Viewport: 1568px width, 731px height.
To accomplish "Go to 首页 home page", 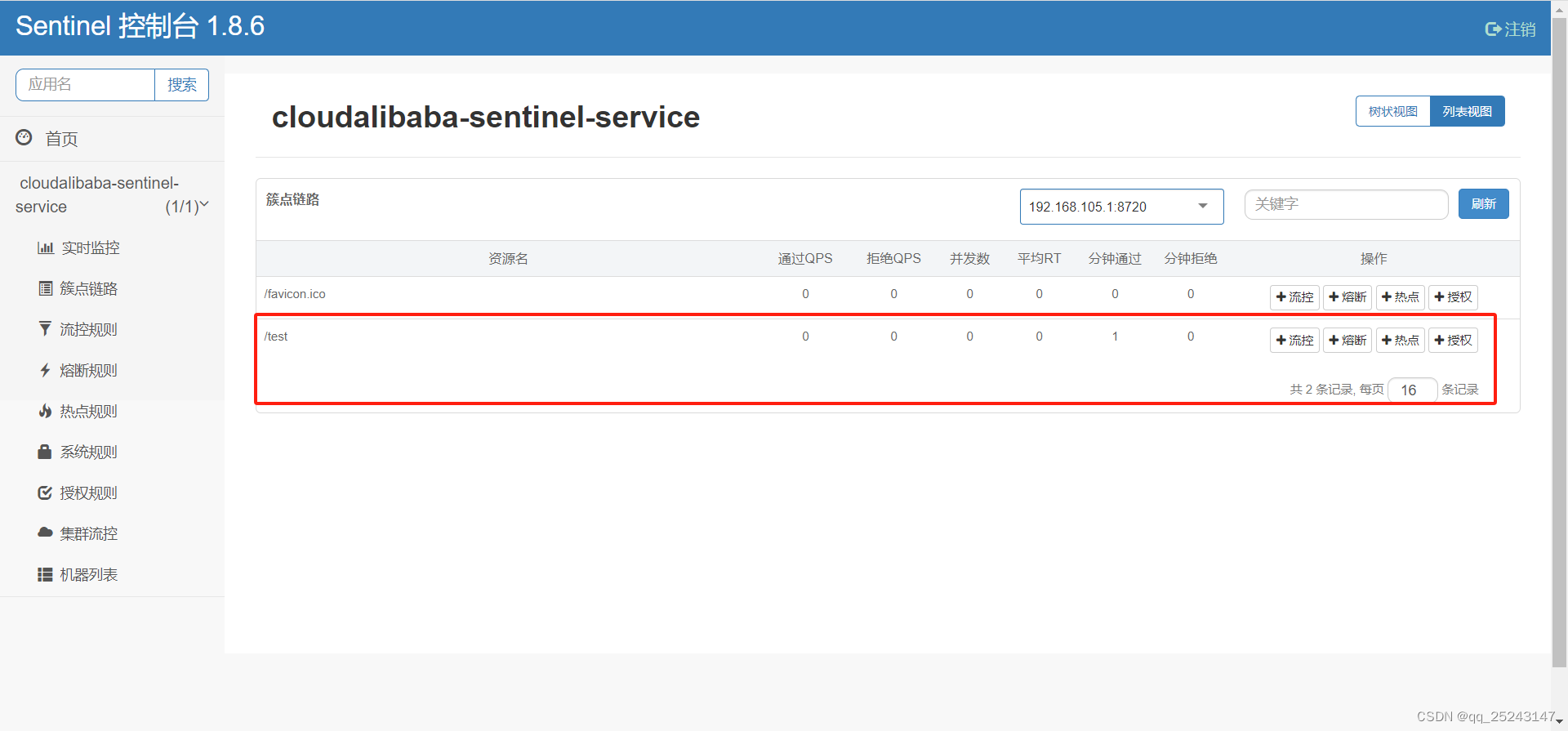I will 61,139.
